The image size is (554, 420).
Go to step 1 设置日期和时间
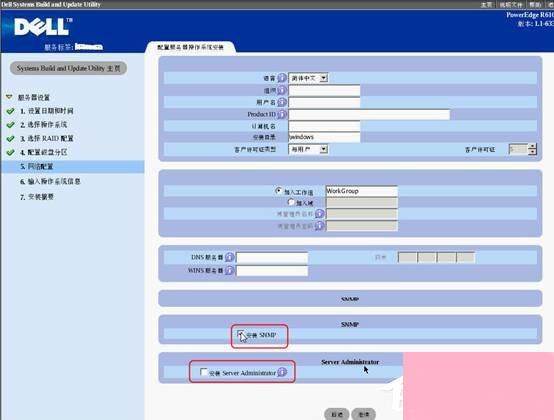(x=47, y=111)
